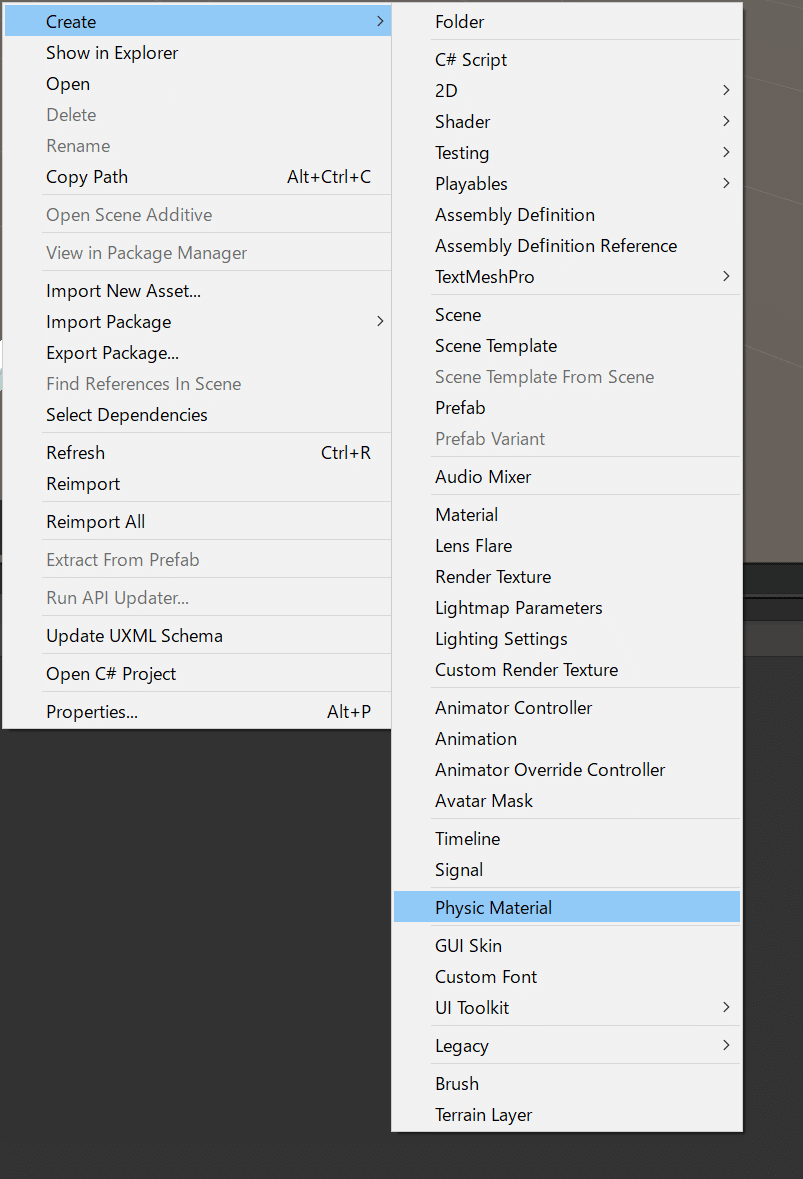Viewport: 803px width, 1179px height.
Task: Create an Audio Mixer
Action: (x=567, y=477)
